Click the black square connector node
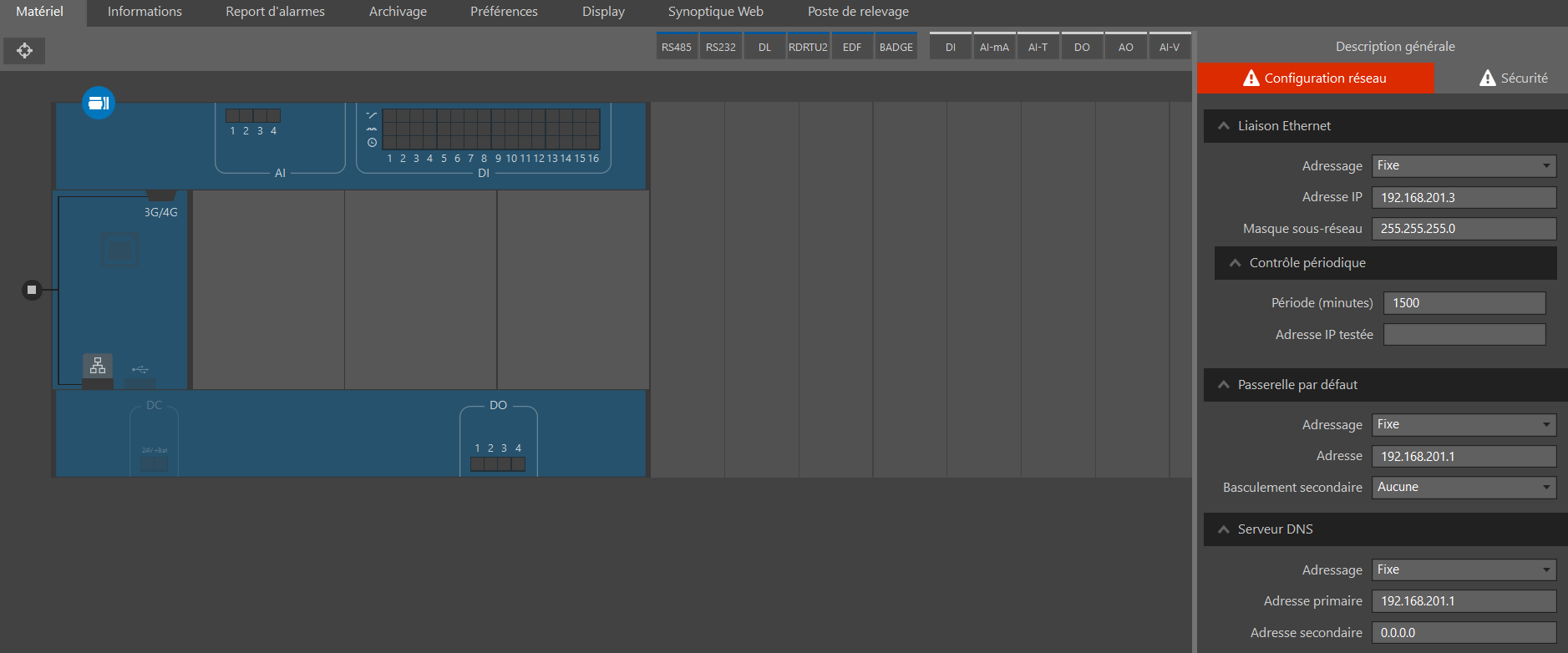Image resolution: width=1568 pixels, height=653 pixels. [32, 290]
